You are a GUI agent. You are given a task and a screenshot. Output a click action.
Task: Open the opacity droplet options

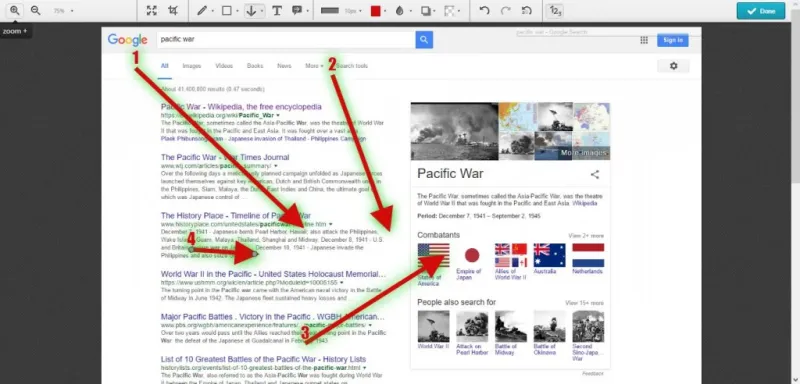point(399,11)
